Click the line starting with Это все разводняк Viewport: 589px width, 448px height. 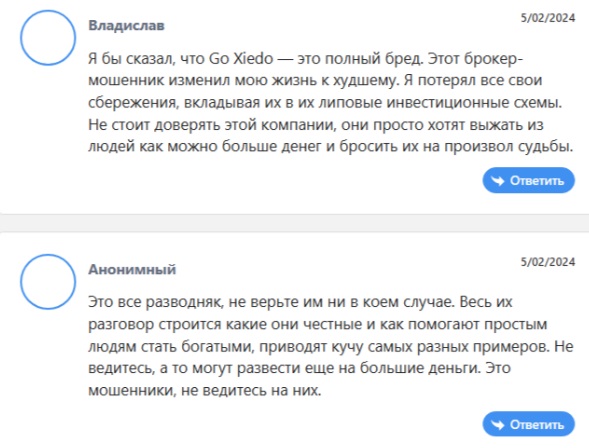[x=300, y=302]
